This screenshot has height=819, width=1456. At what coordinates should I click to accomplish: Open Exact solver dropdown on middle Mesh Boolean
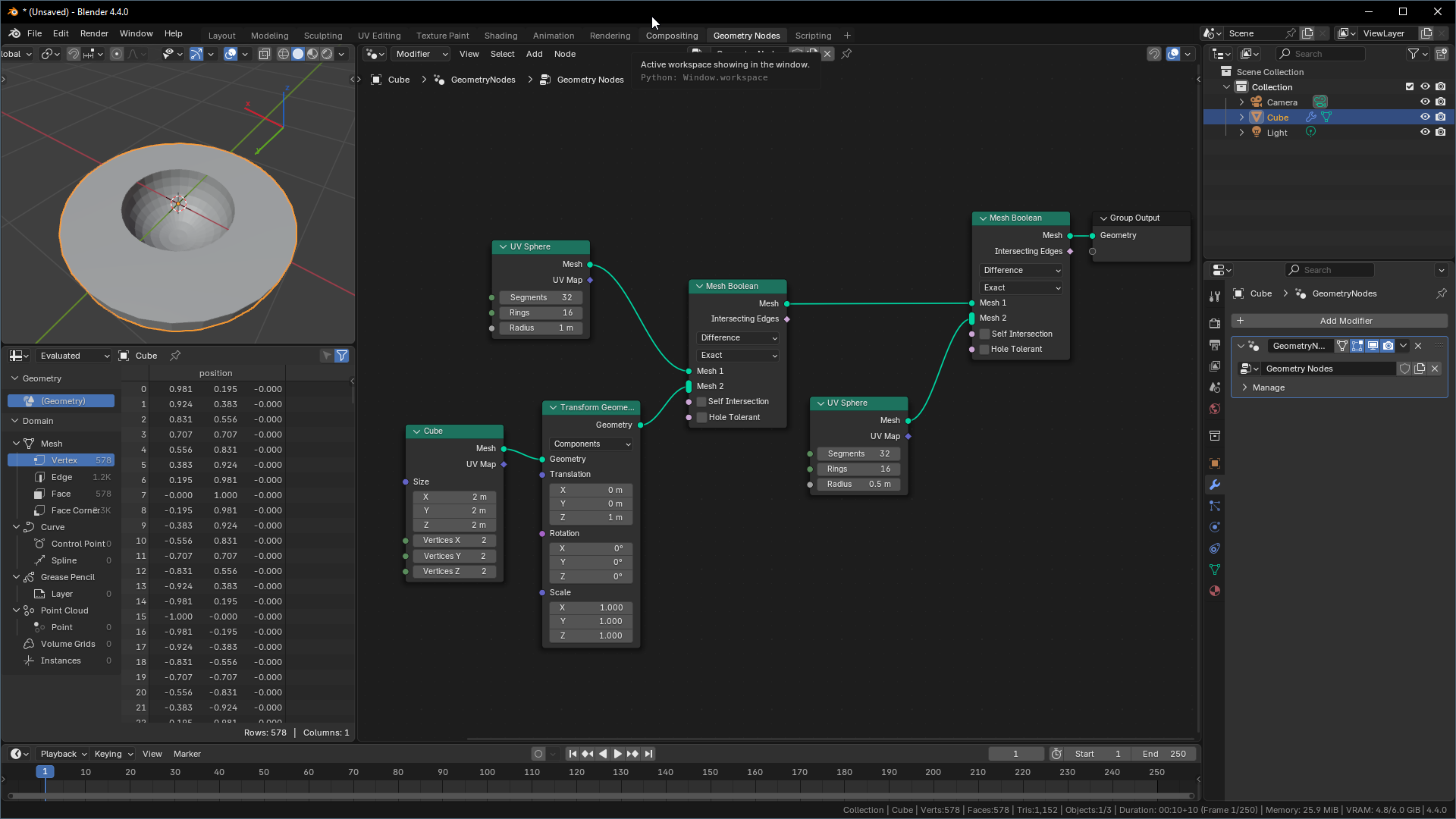(738, 356)
